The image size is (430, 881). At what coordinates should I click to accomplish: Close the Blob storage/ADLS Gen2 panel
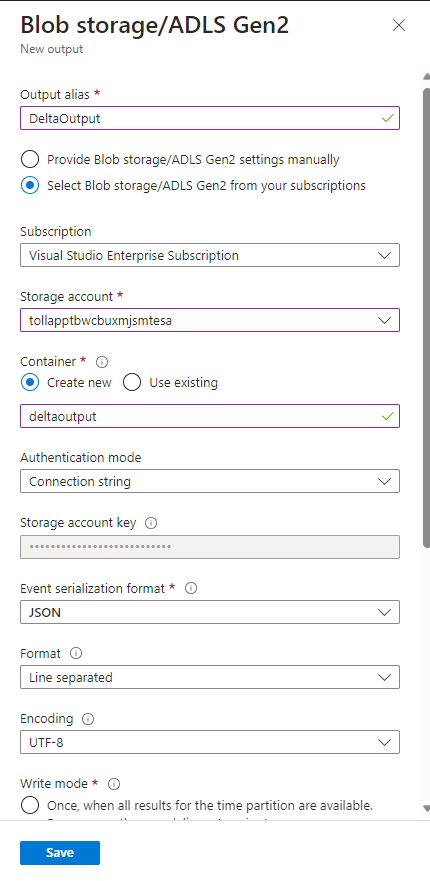click(399, 25)
